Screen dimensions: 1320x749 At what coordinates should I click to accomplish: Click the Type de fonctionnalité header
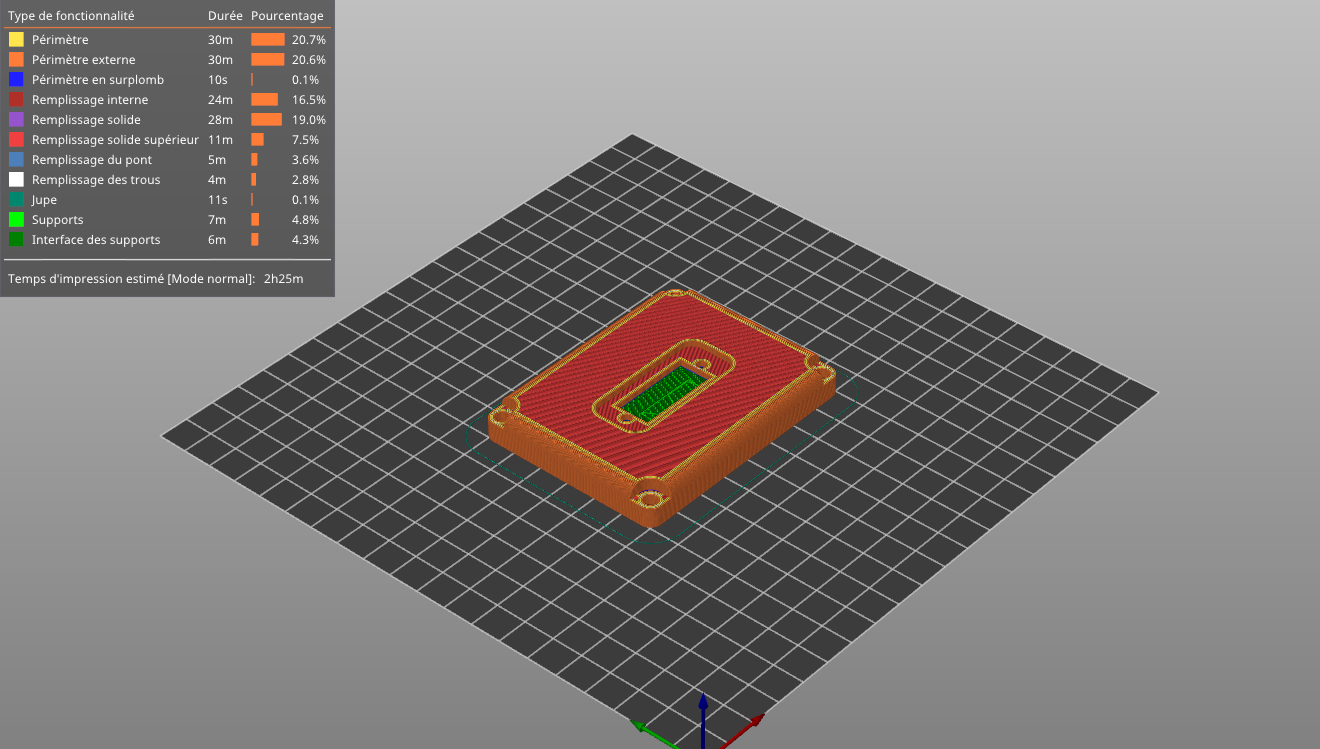click(71, 16)
